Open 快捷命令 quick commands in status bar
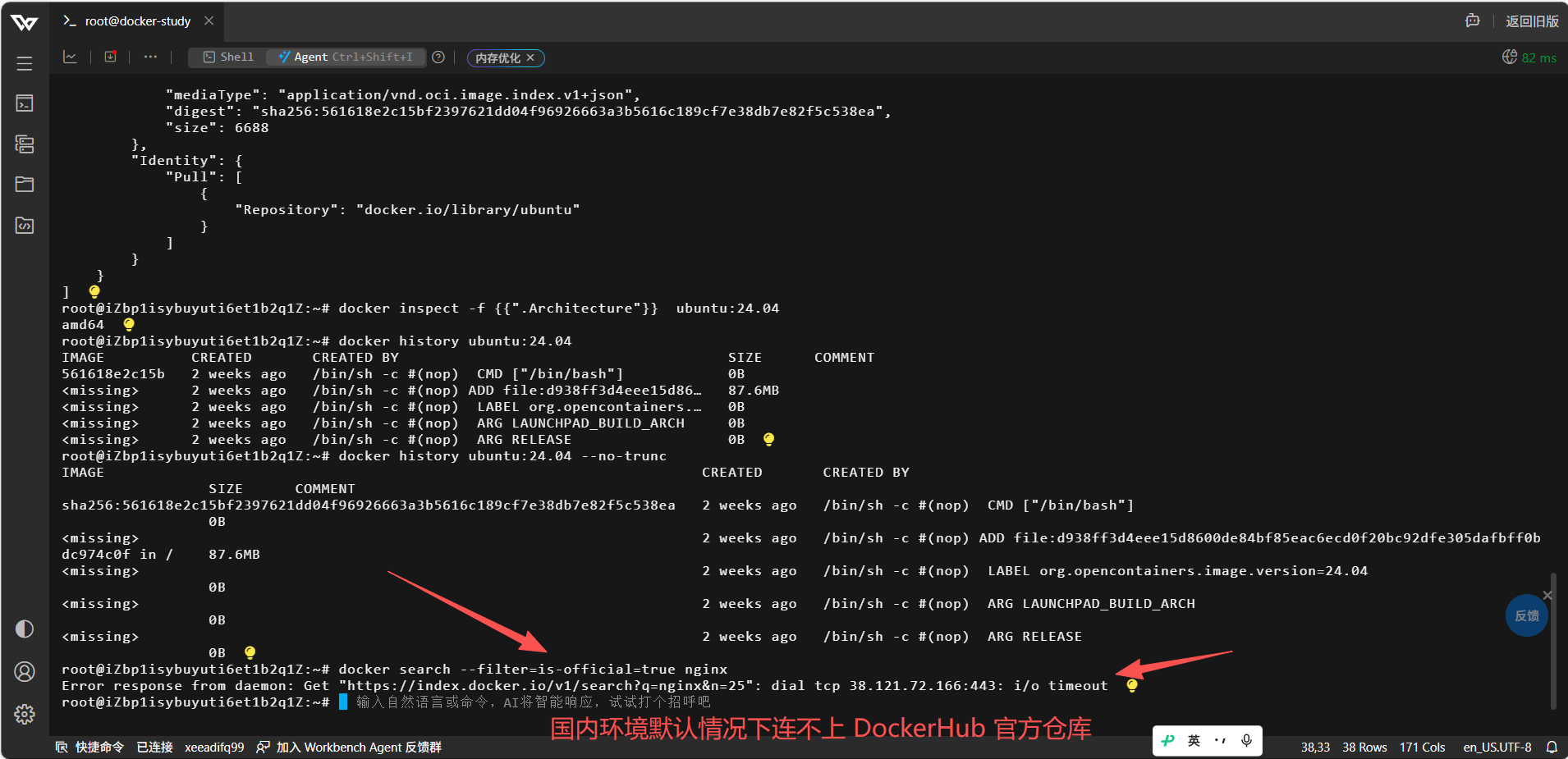Image resolution: width=1568 pixels, height=759 pixels. click(90, 747)
